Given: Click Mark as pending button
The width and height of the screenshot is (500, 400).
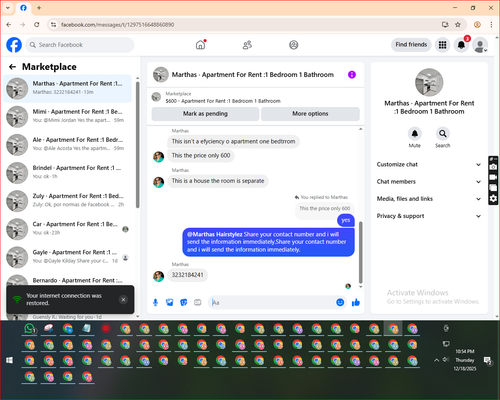Looking at the screenshot, I should [x=205, y=114].
